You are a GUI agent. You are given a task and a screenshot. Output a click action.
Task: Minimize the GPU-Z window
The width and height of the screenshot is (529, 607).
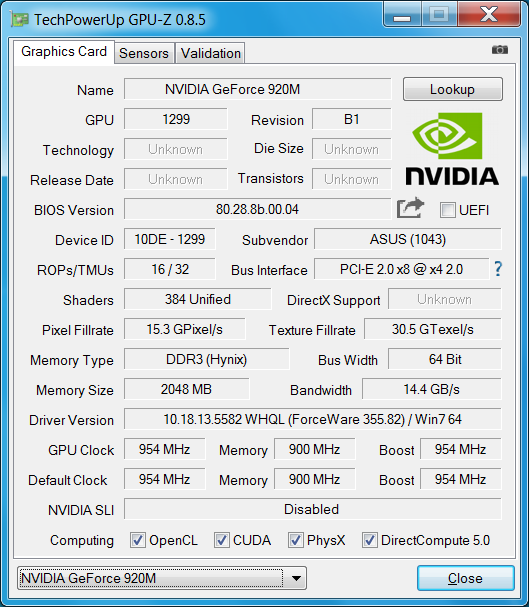402,15
